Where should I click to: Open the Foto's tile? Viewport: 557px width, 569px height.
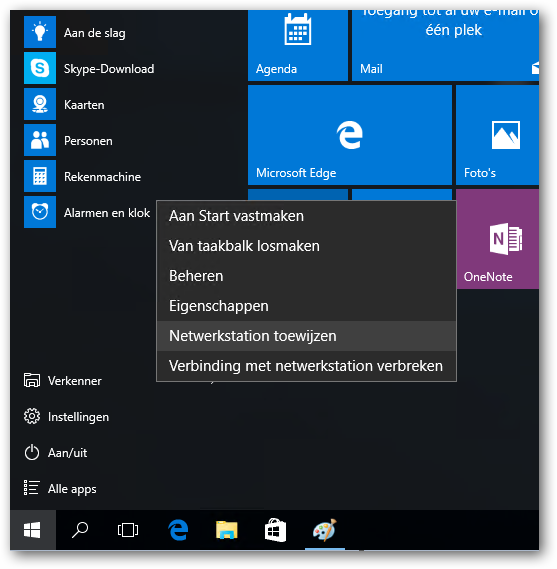click(497, 135)
